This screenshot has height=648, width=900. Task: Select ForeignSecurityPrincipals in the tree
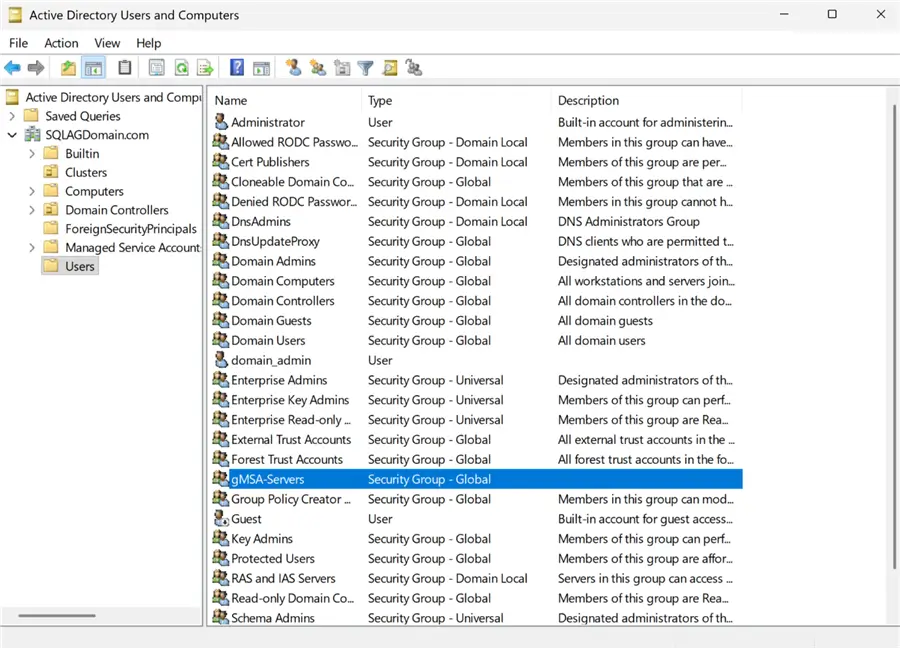coord(131,228)
